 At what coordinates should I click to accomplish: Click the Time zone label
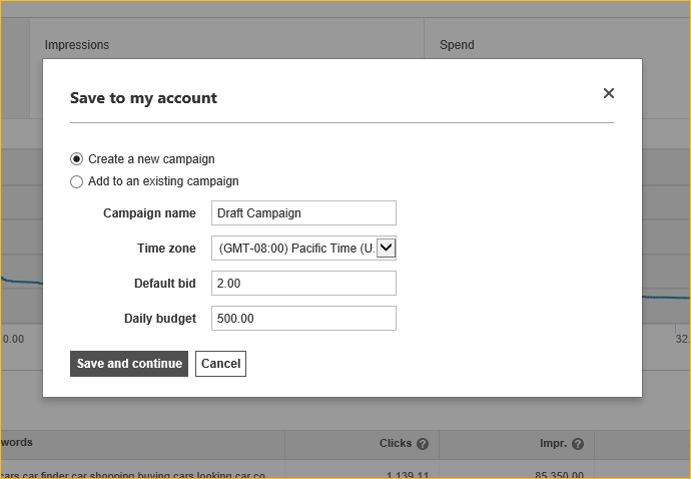[166, 248]
